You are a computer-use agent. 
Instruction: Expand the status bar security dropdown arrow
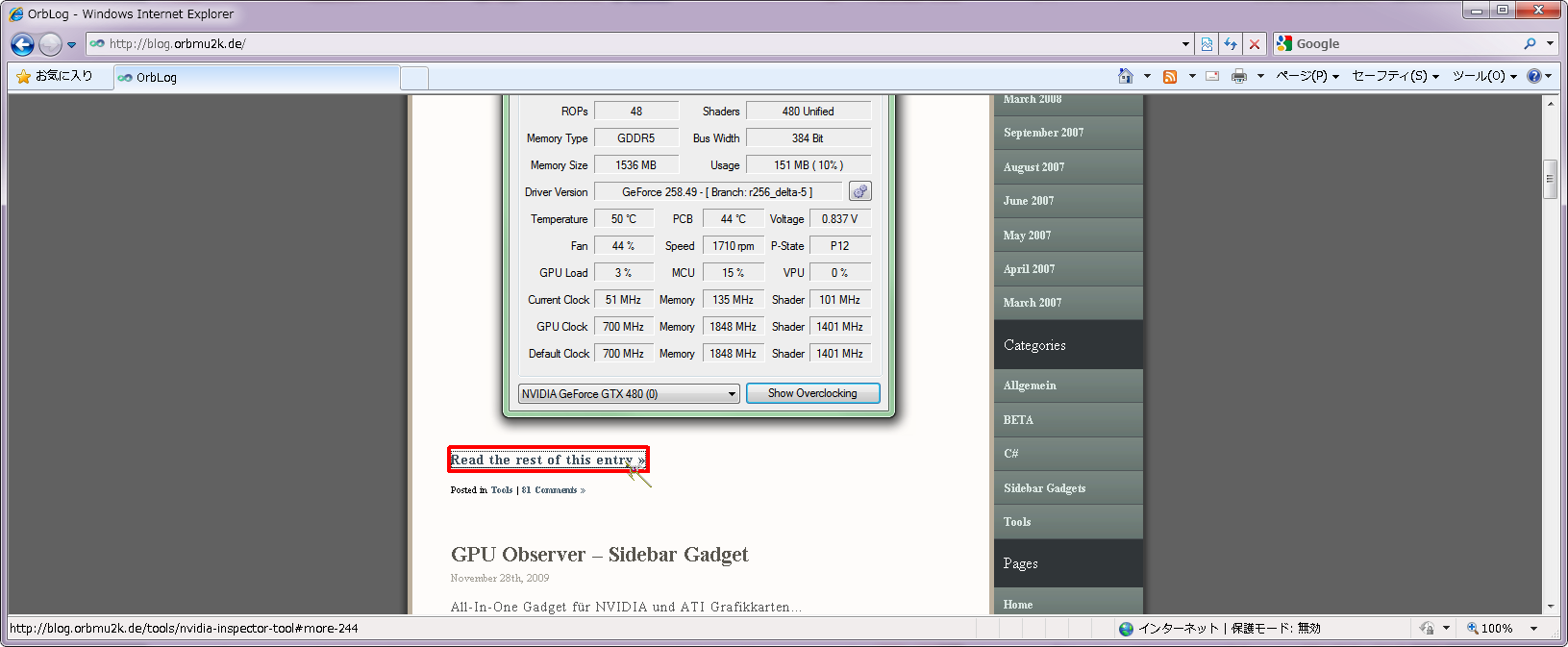(1446, 629)
